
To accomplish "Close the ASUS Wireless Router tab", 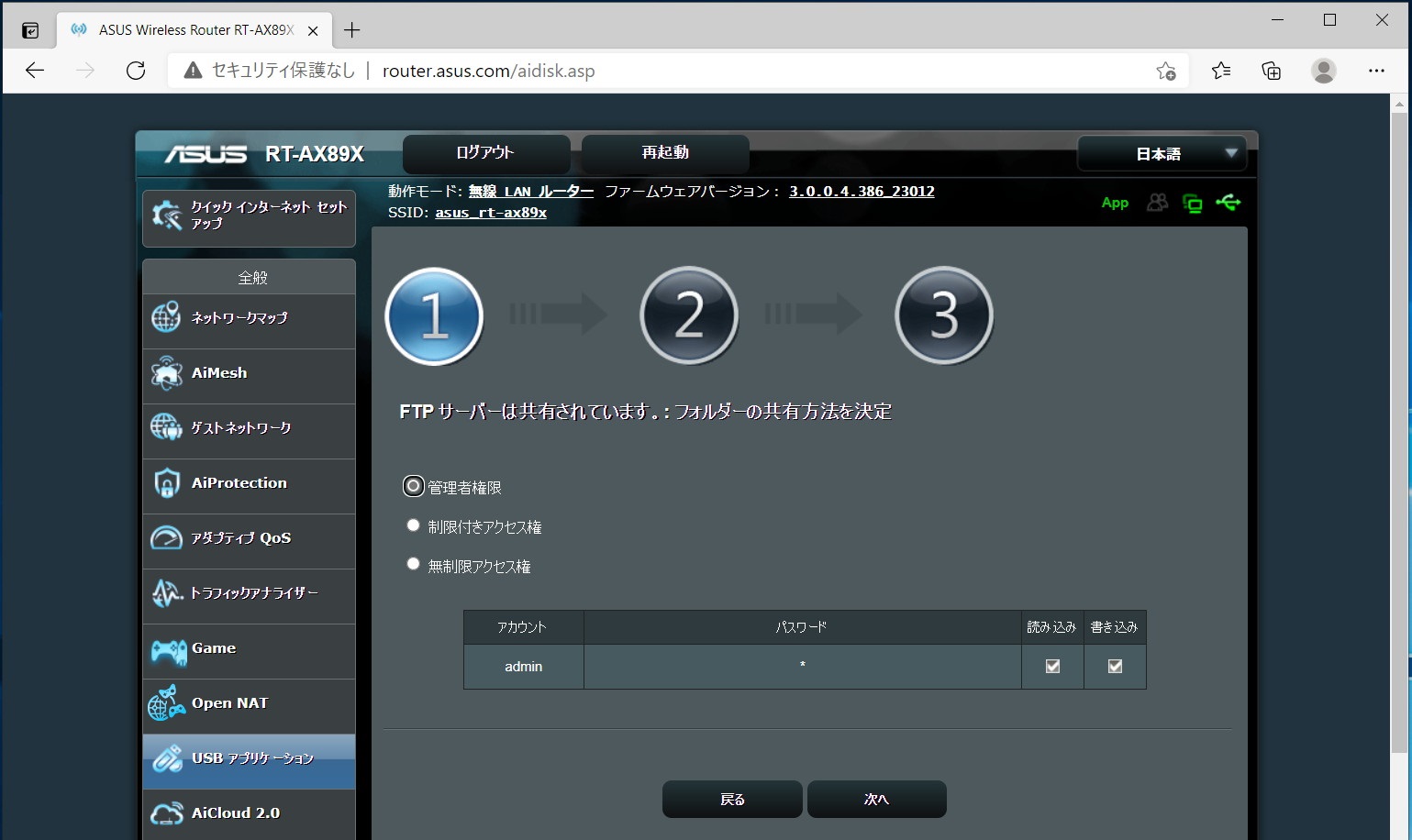I will click(313, 30).
